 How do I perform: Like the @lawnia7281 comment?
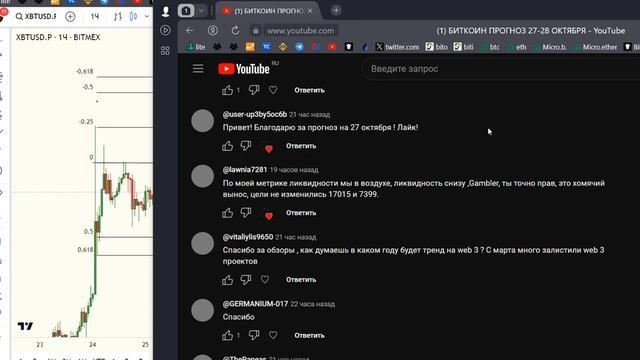point(227,213)
